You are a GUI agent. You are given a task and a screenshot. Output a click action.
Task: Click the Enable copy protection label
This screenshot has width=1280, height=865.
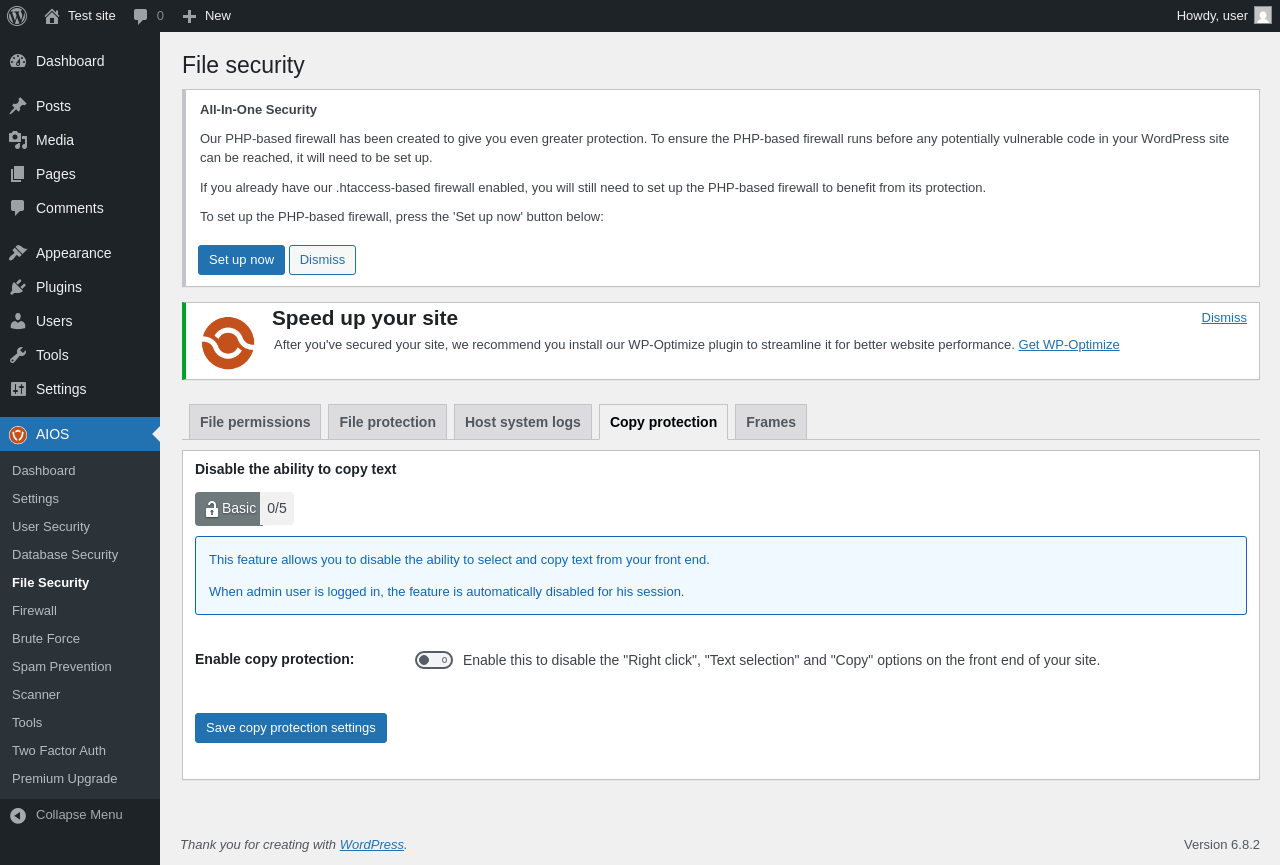coord(275,659)
